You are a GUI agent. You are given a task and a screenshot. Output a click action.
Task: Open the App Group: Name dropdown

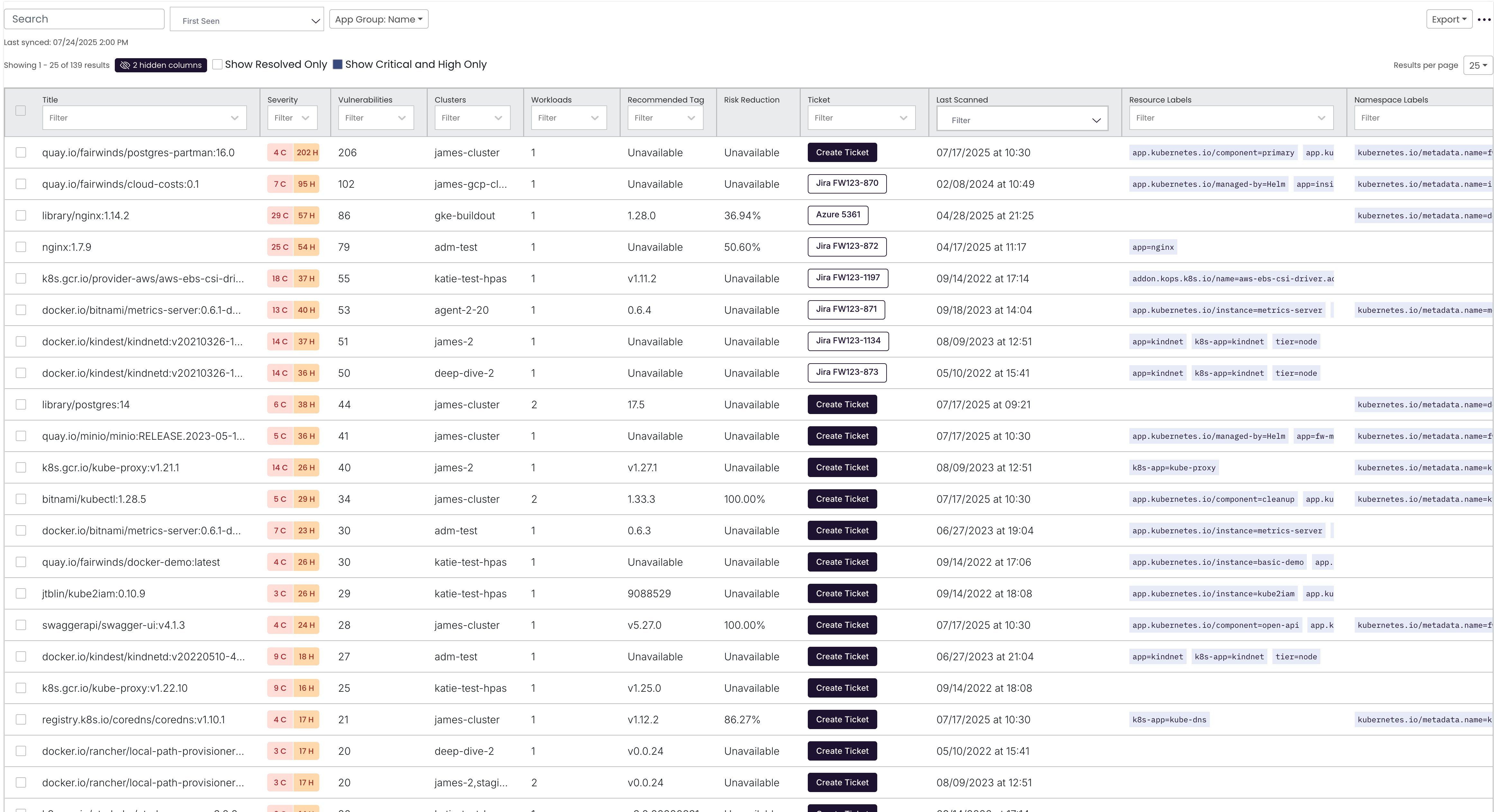379,19
